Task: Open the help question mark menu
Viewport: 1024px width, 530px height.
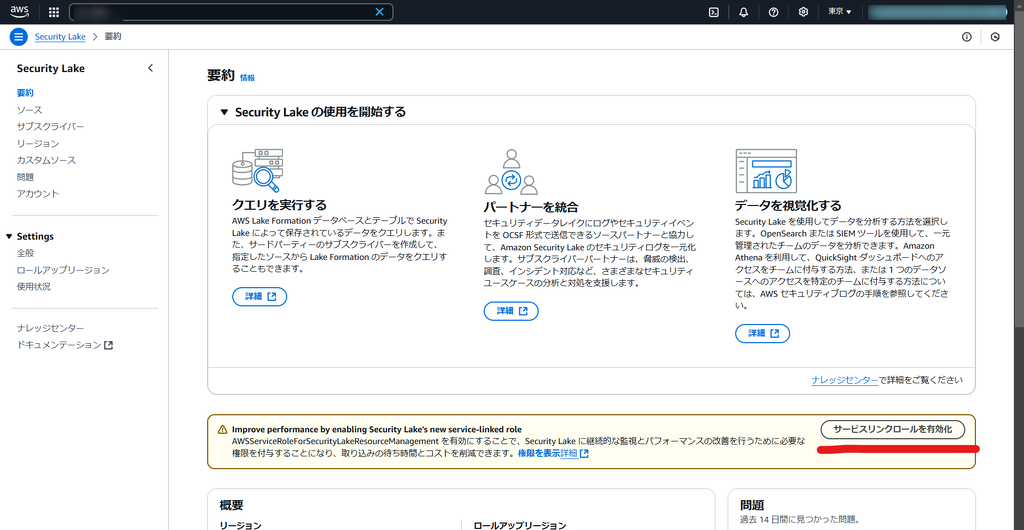Action: [x=773, y=12]
